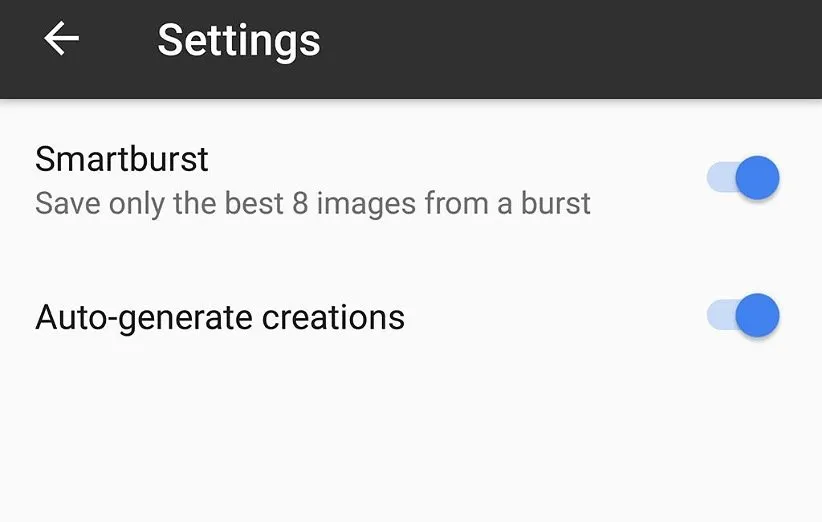This screenshot has height=522, width=822.
Task: Tap the empty area below Auto-generate creations
Action: click(400, 440)
